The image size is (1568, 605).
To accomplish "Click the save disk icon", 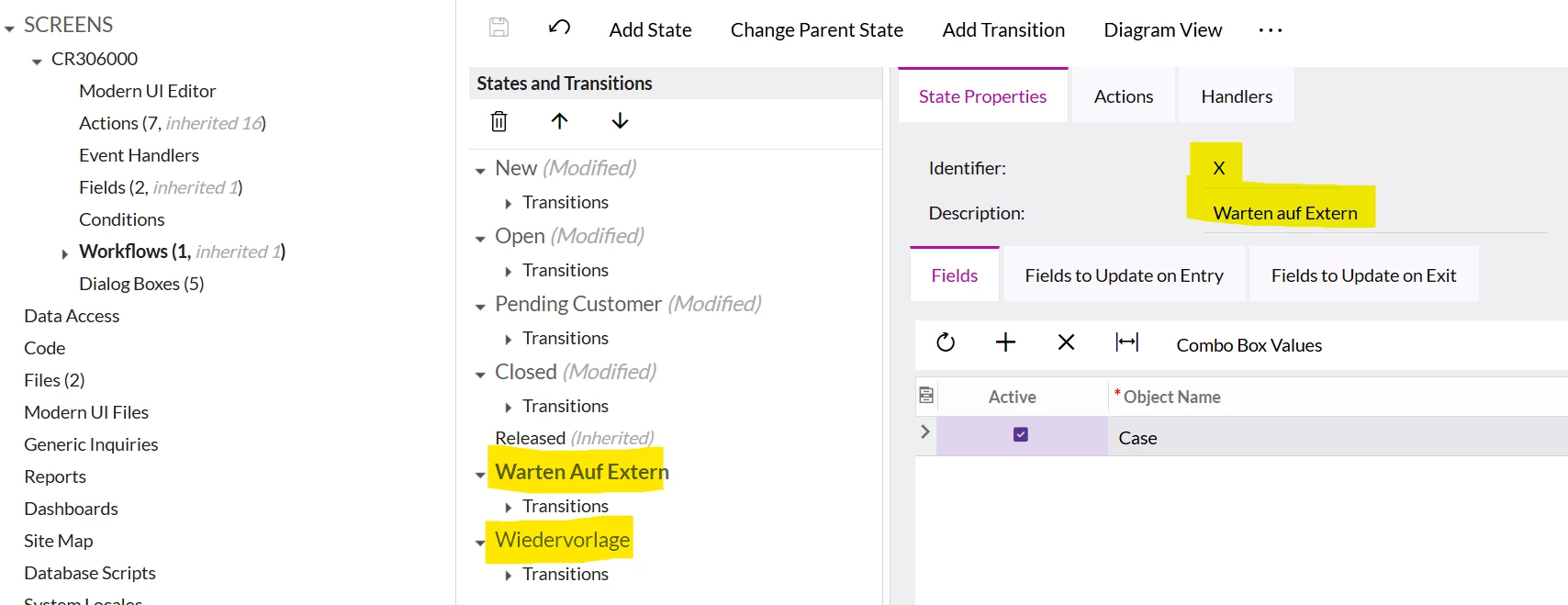I will pos(498,28).
